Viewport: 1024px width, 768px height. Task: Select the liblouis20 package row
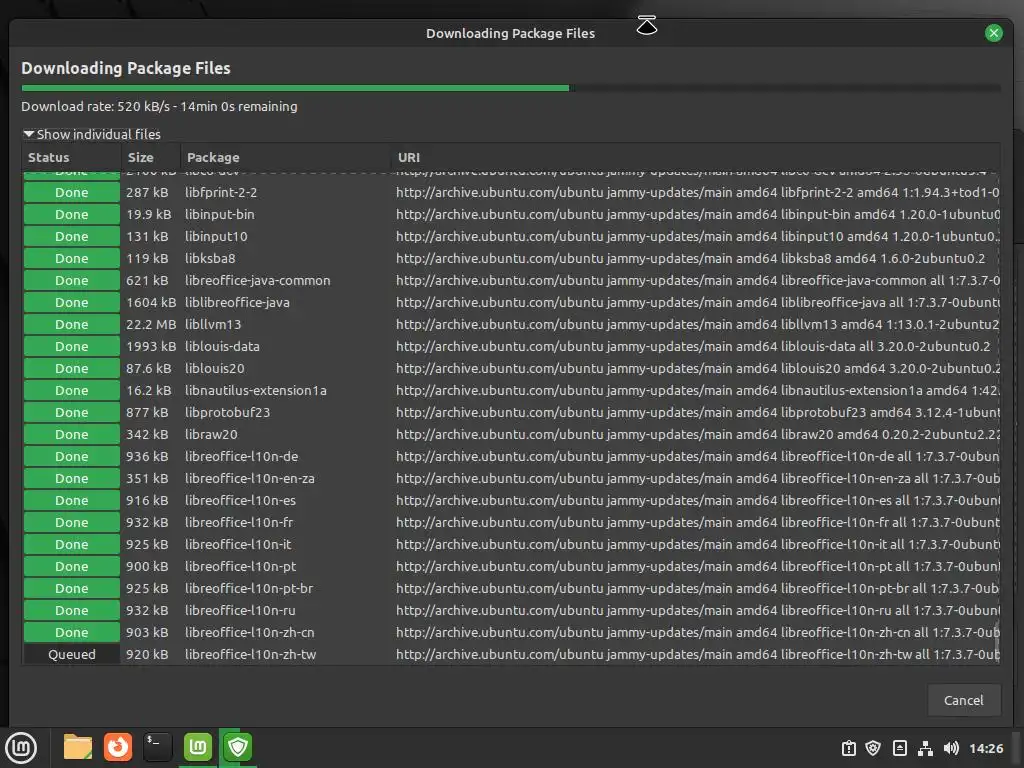tap(511, 368)
